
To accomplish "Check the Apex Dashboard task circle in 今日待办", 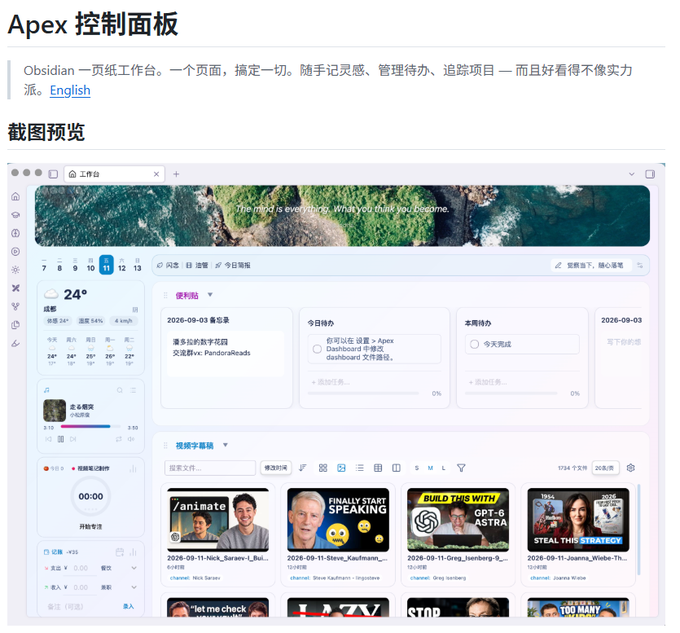I will (x=317, y=349).
